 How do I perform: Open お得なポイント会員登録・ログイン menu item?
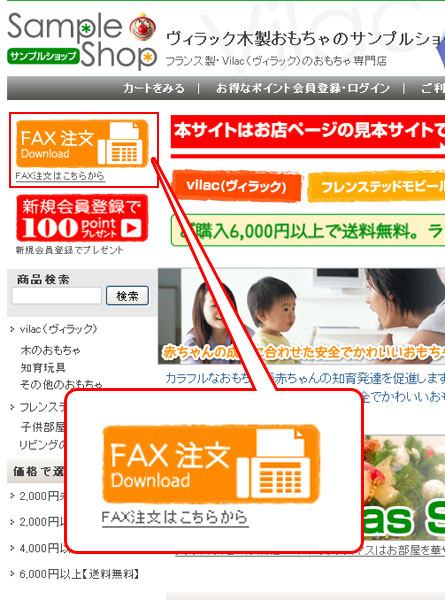pyautogui.click(x=303, y=88)
